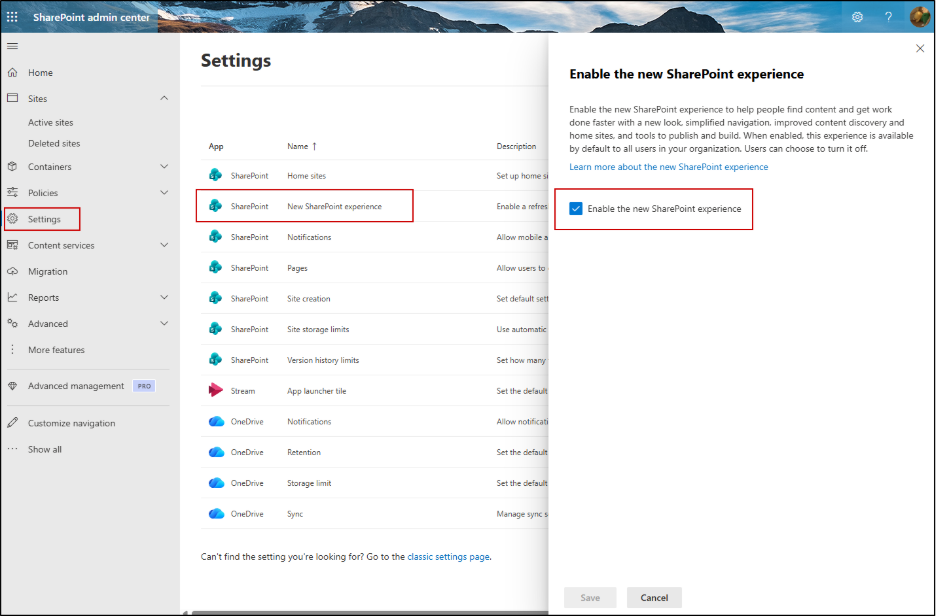
Task: Click the SharePoint icon beside Home sites
Action: (x=215, y=176)
